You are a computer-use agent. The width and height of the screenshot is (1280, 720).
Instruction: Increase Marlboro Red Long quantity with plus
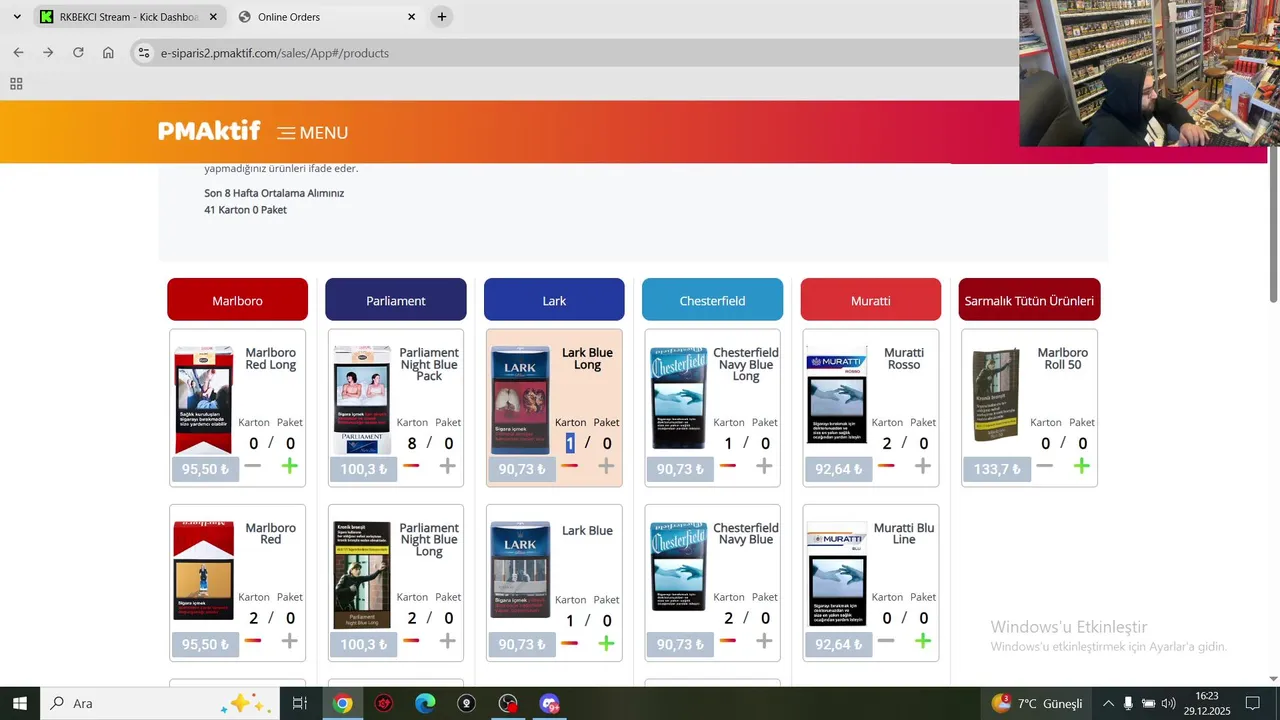(289, 466)
